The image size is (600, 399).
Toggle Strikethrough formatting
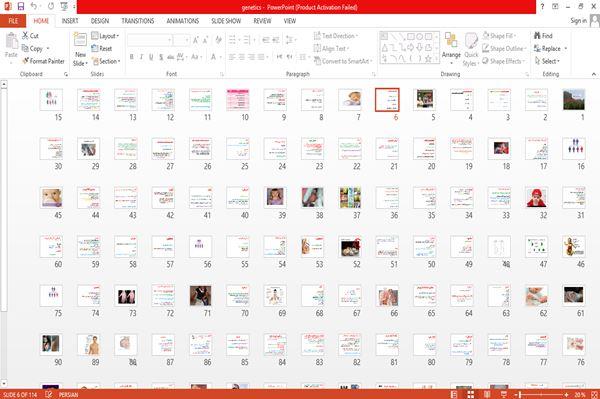point(171,57)
